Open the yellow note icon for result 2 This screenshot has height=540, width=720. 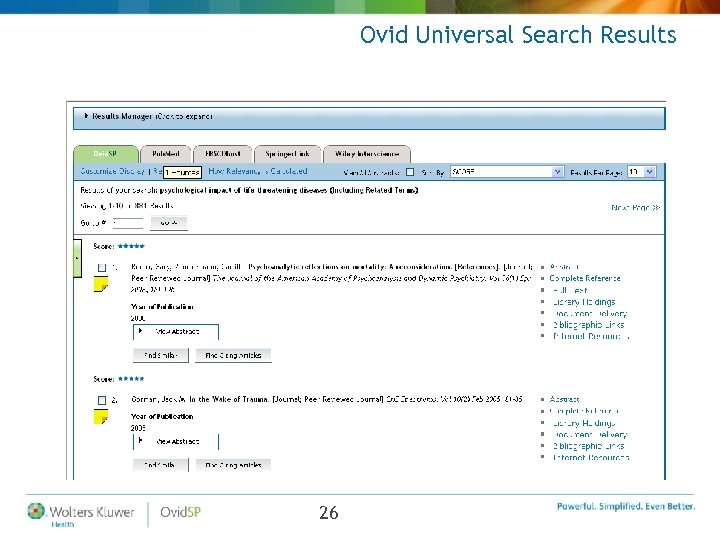(101, 417)
